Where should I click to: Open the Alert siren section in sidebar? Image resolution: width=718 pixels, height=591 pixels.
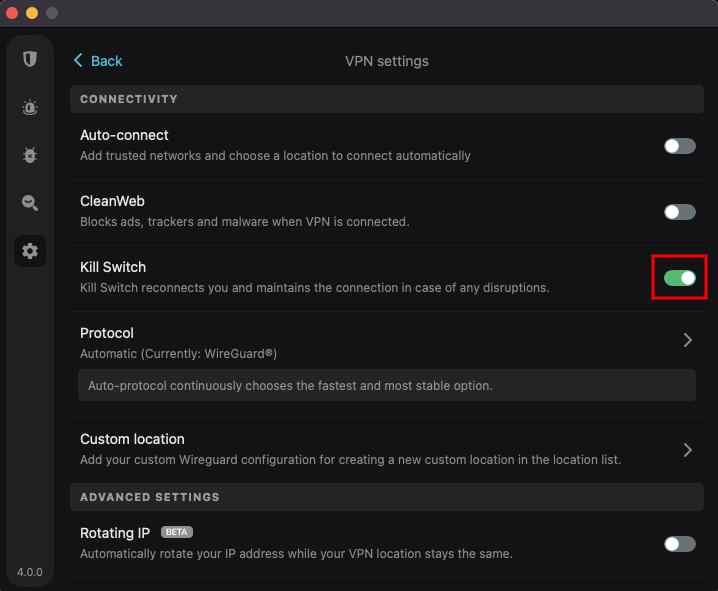tap(30, 108)
